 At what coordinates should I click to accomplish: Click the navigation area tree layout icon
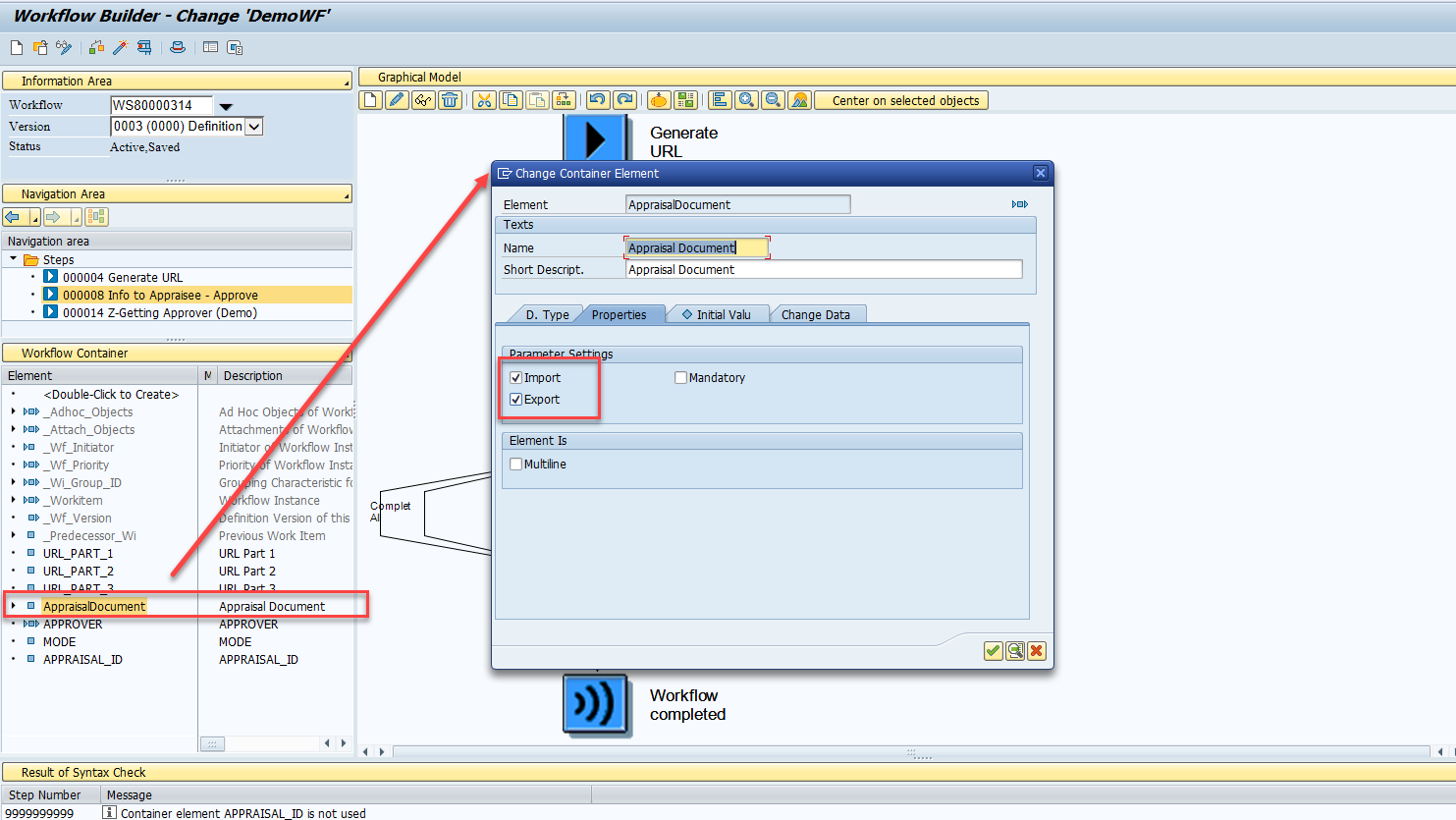[96, 217]
